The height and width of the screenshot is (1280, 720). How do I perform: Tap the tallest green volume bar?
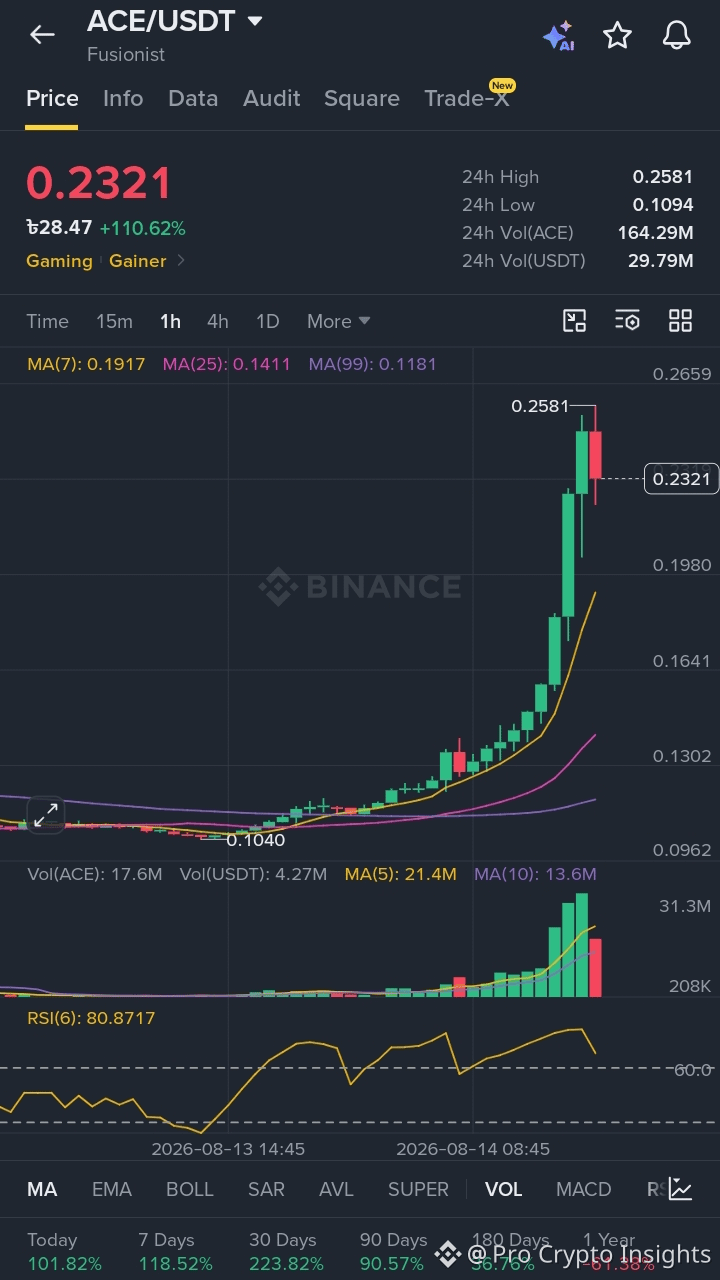(582, 945)
